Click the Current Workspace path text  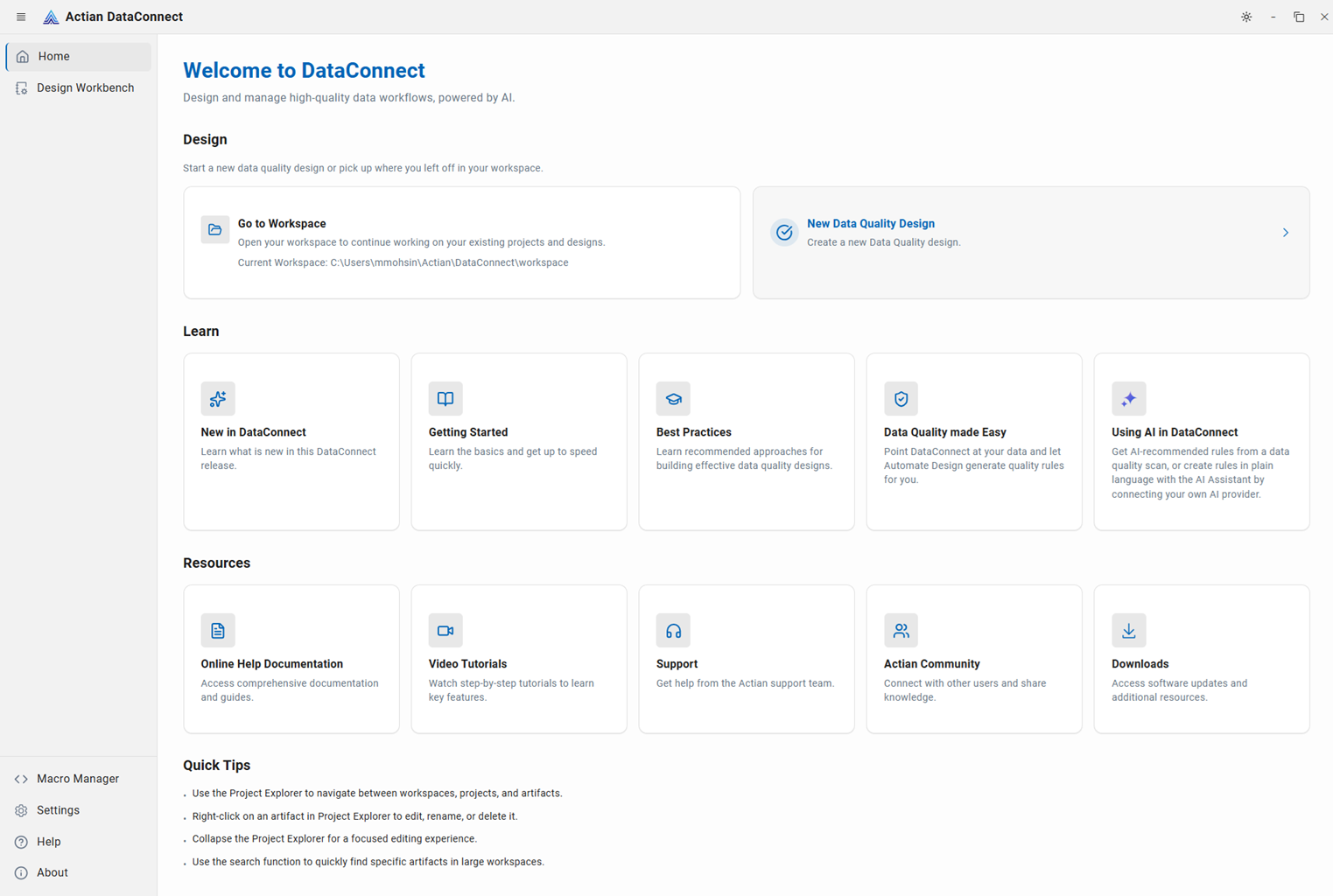[x=403, y=262]
